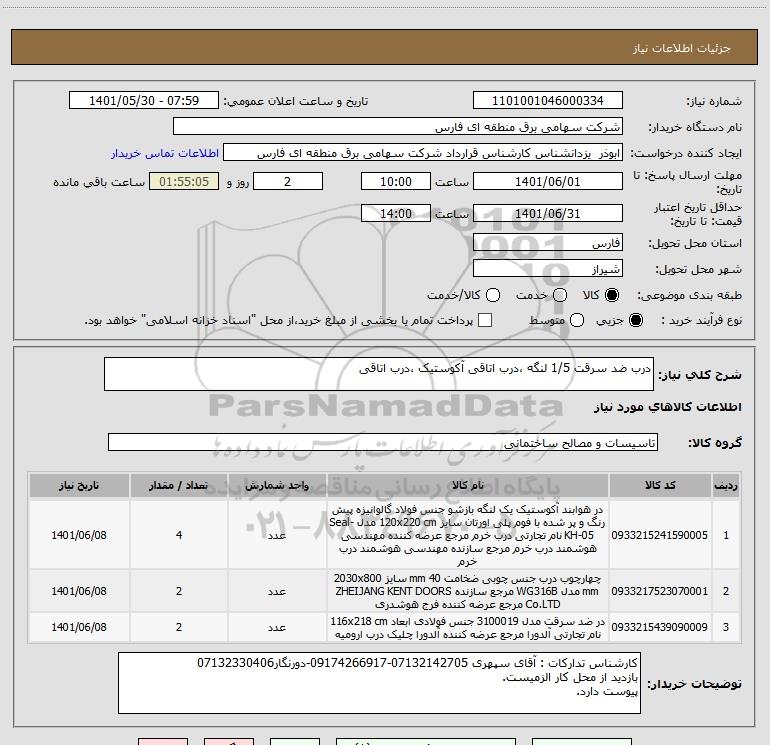Click the buyer organization name field

(398, 126)
